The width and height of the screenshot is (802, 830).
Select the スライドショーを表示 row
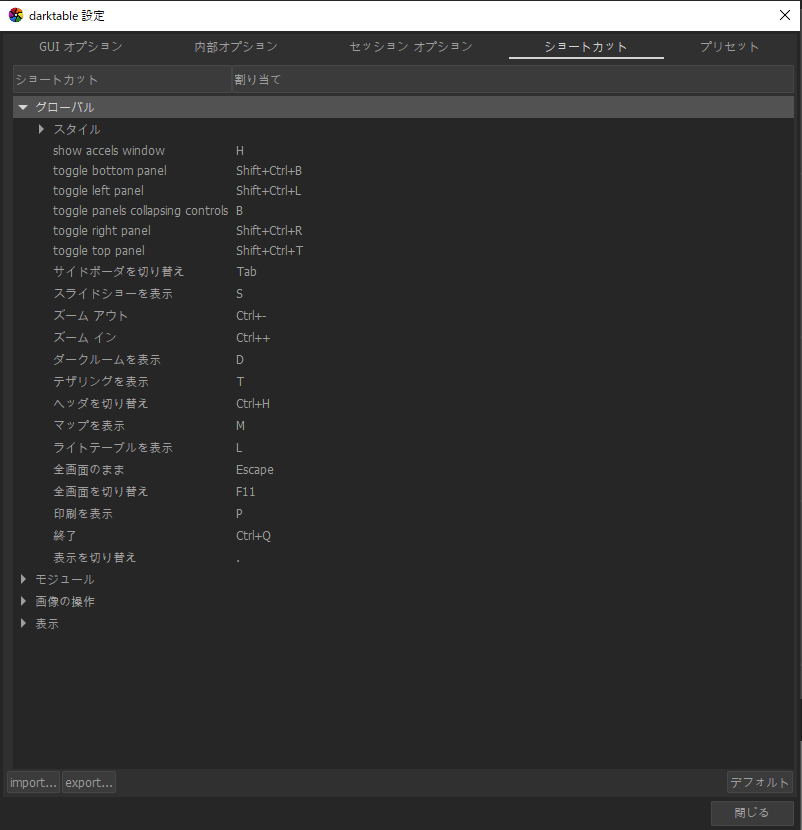pyautogui.click(x=403, y=294)
